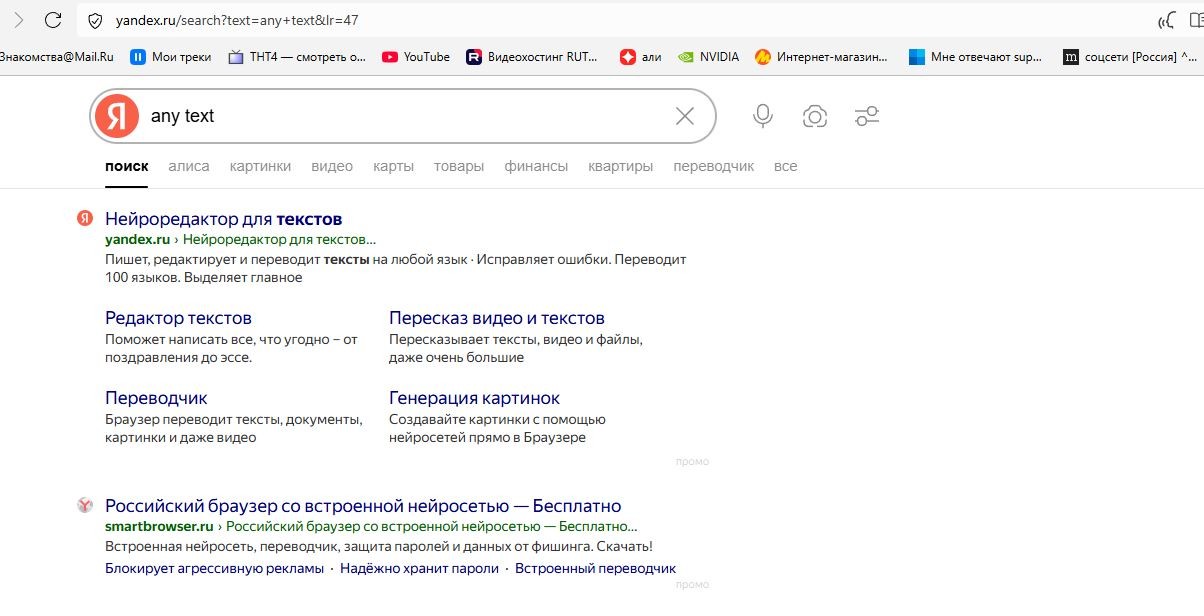Open the YouTube bookmark

[x=416, y=57]
